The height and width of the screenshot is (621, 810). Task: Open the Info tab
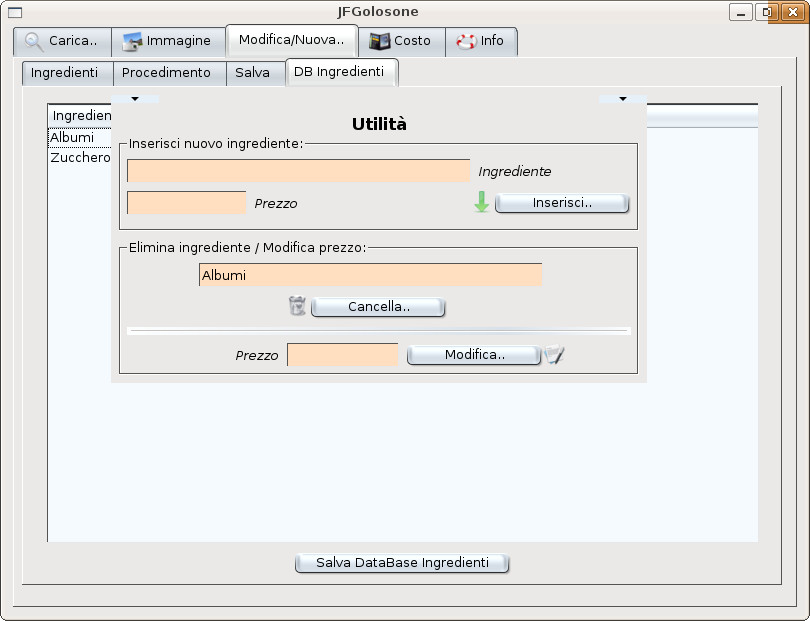[481, 41]
